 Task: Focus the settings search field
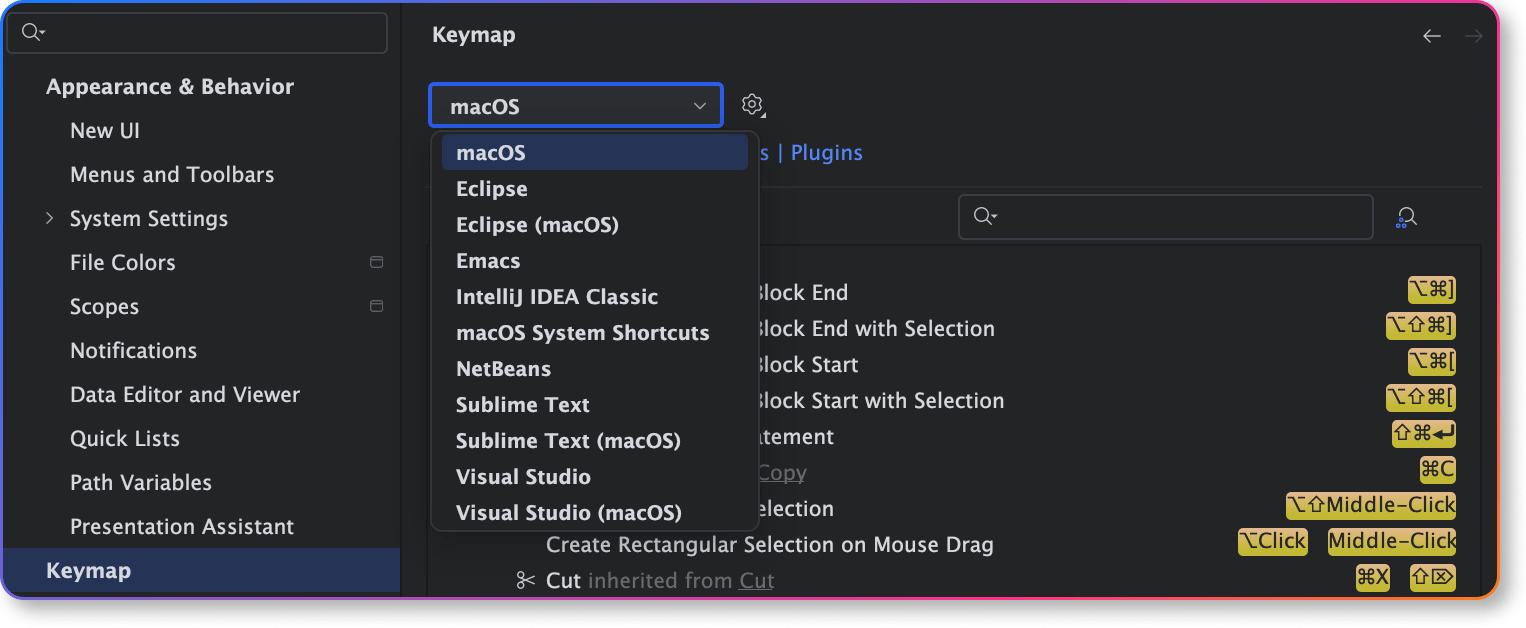click(197, 33)
